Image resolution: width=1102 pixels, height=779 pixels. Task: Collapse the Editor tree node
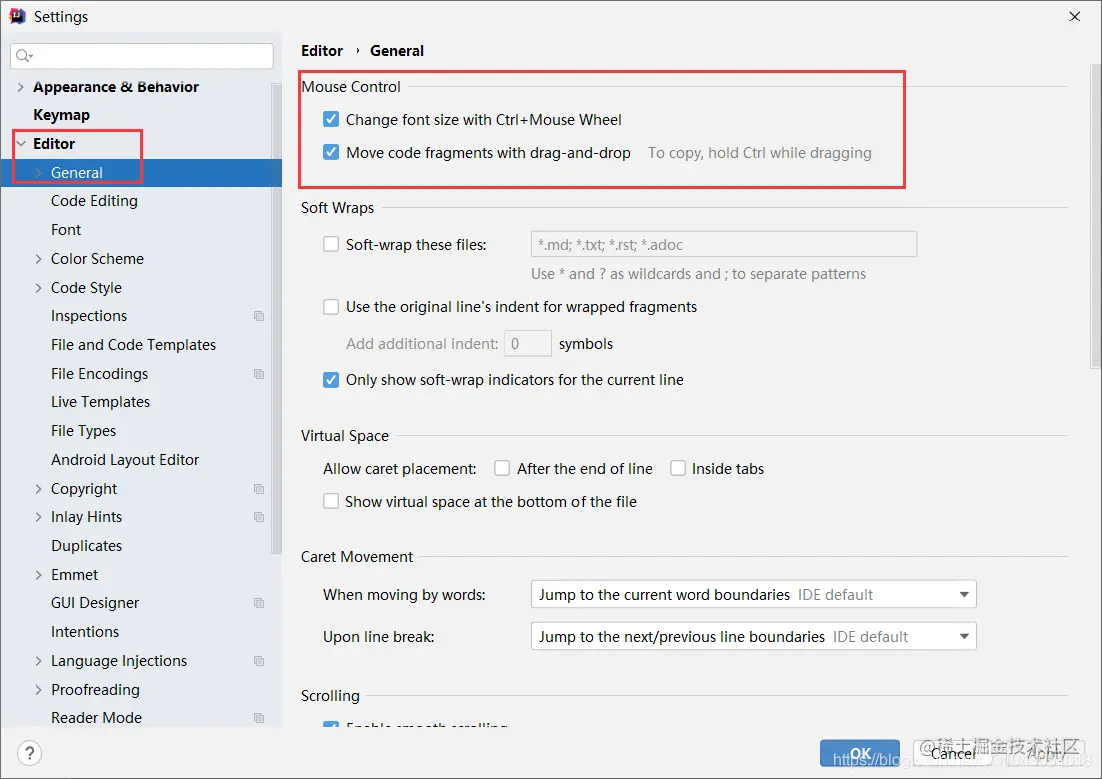pos(21,143)
